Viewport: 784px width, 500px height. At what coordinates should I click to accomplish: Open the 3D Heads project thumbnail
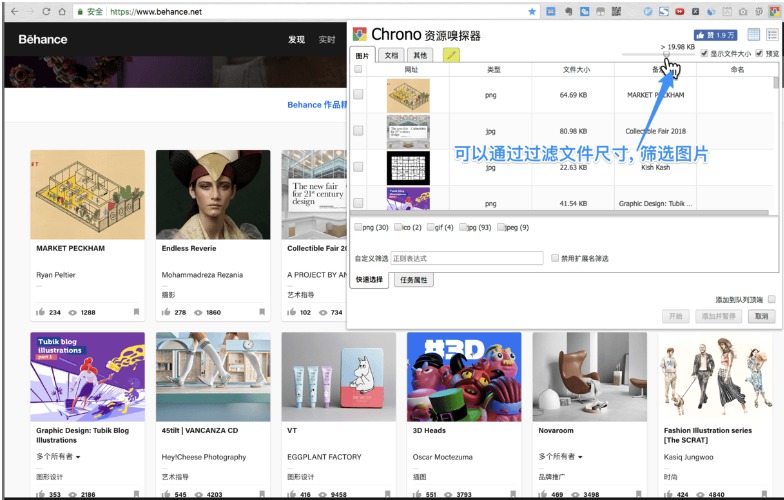coord(464,377)
